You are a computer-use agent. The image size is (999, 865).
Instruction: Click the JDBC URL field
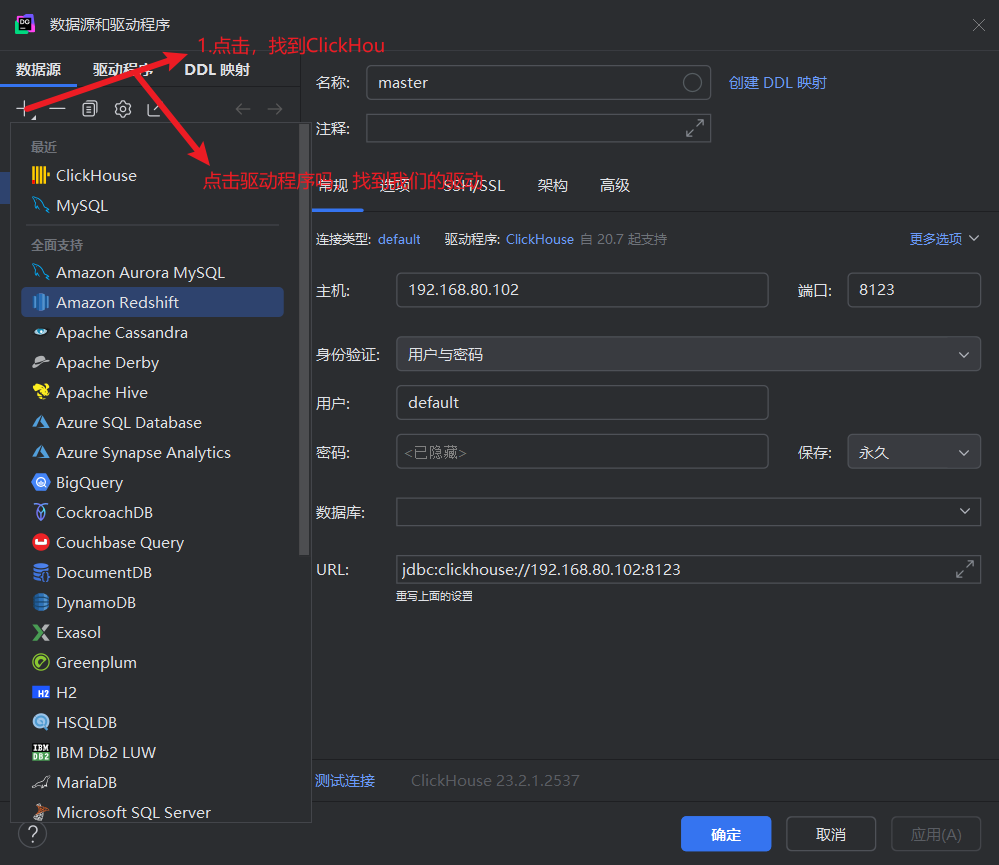click(688, 569)
